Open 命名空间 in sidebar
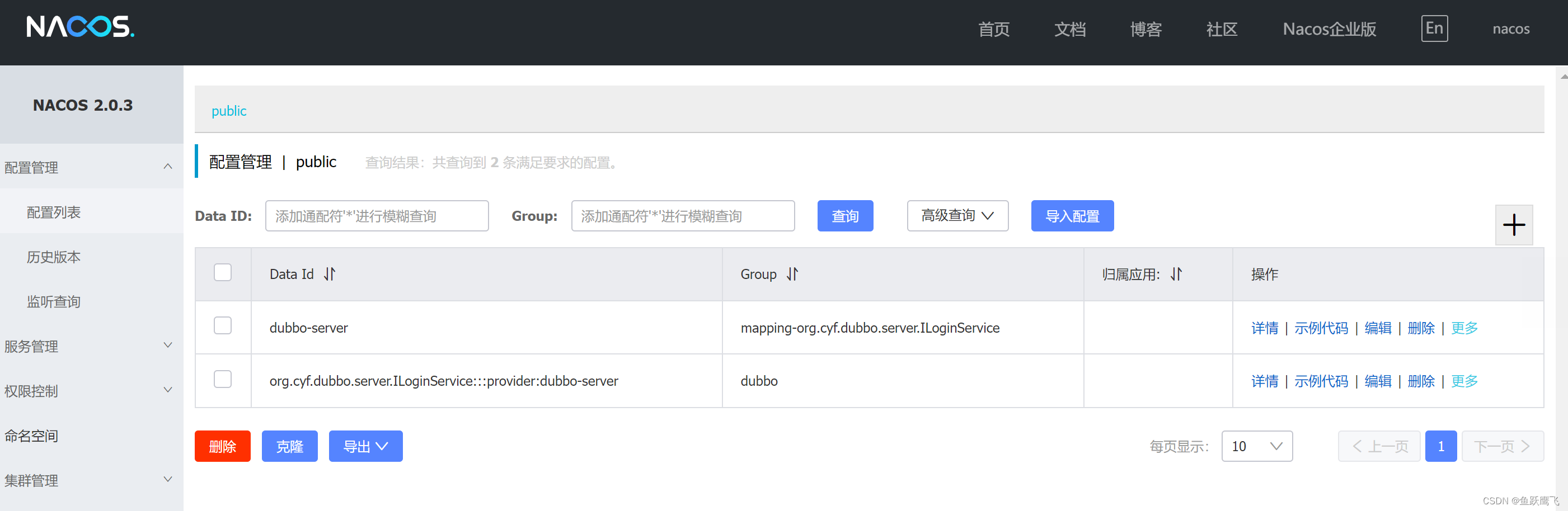1568x511 pixels. [x=91, y=436]
